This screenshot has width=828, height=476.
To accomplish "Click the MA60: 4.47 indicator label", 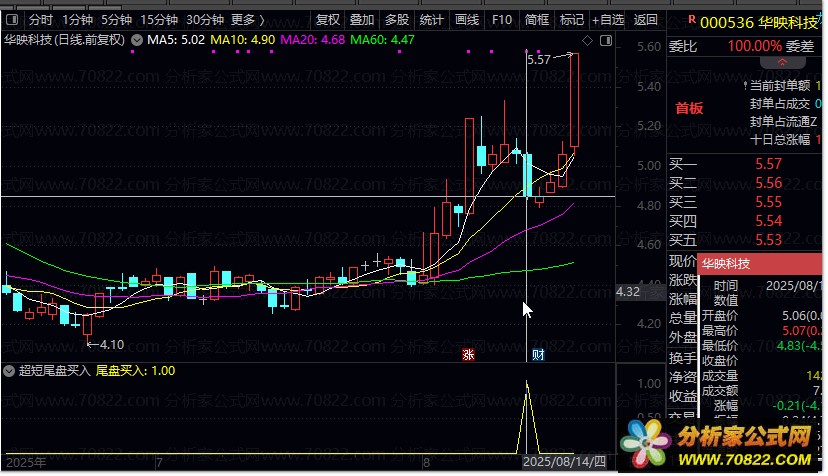I will click(382, 40).
